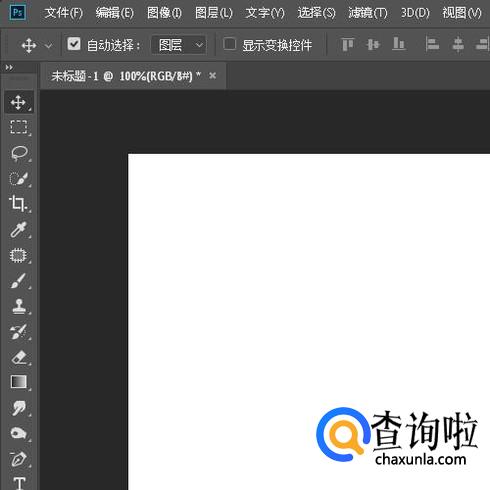The width and height of the screenshot is (490, 490).
Task: Uncheck the 自动选择 checkbox
Action: coord(74,44)
